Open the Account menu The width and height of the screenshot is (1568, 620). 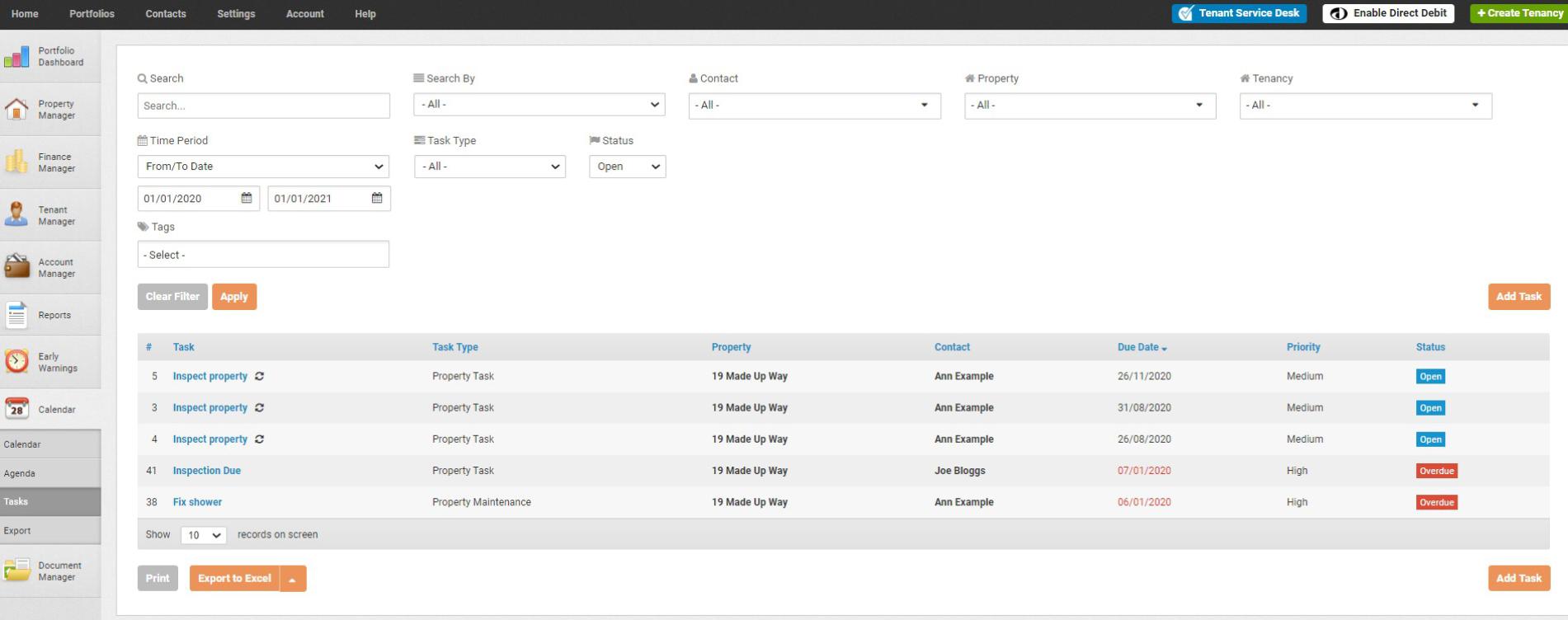coord(305,14)
